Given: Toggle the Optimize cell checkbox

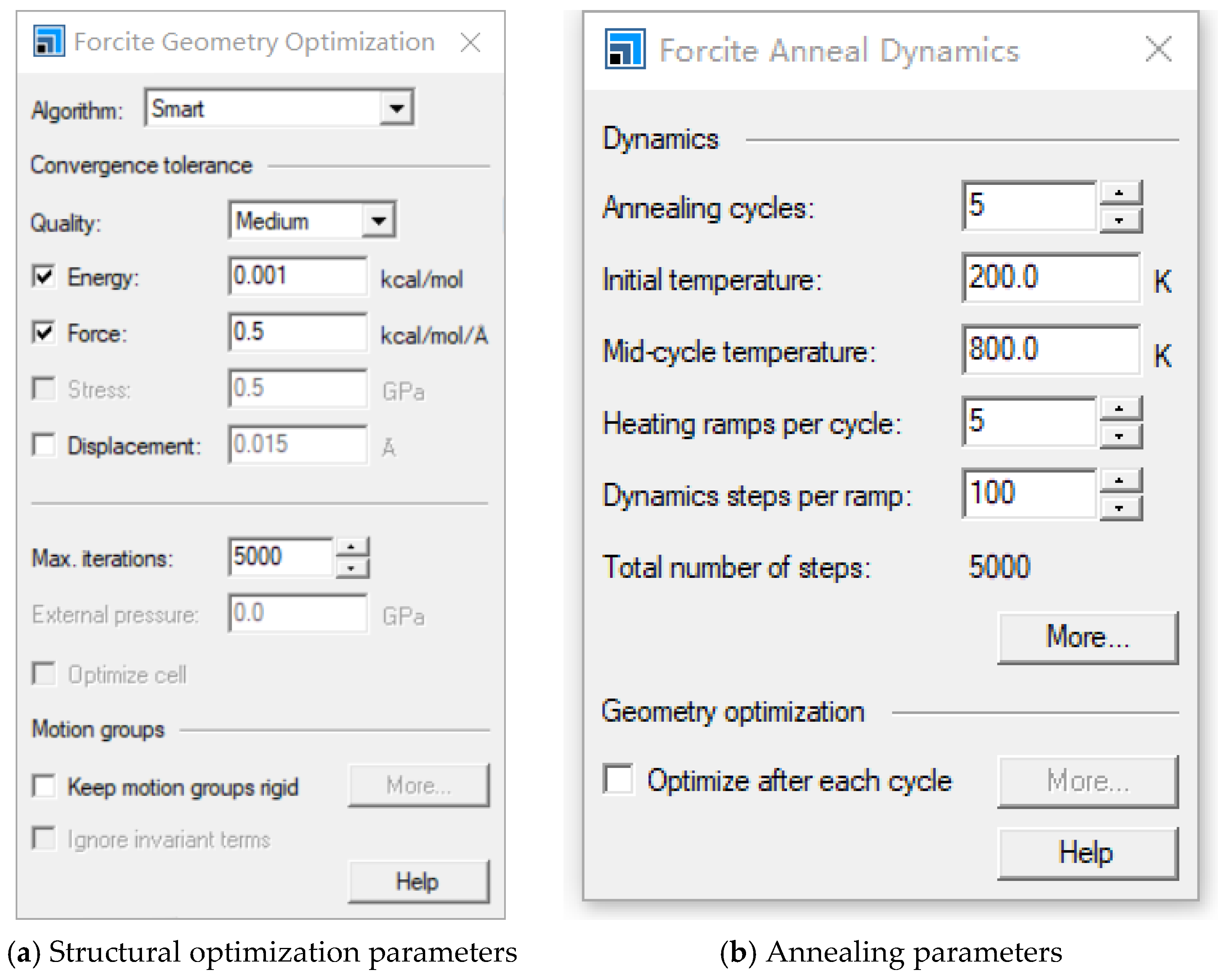Looking at the screenshot, I should pos(44,673).
